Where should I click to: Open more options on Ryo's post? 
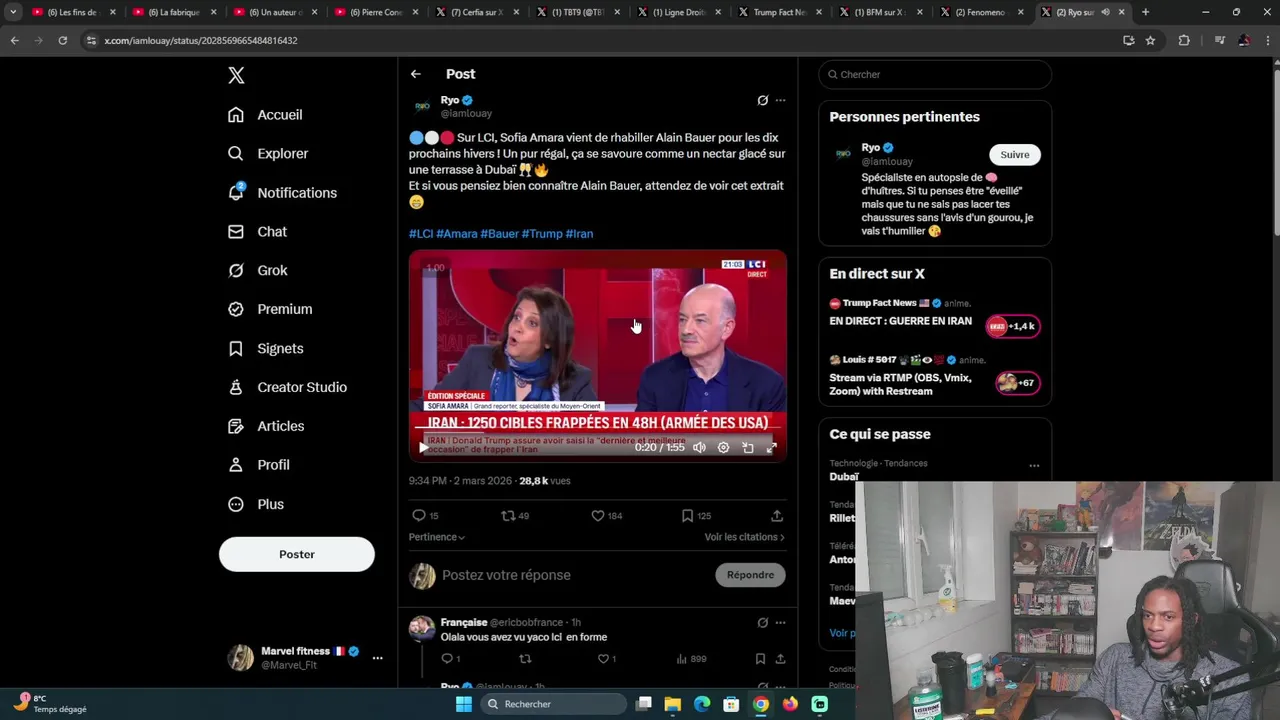[x=781, y=100]
